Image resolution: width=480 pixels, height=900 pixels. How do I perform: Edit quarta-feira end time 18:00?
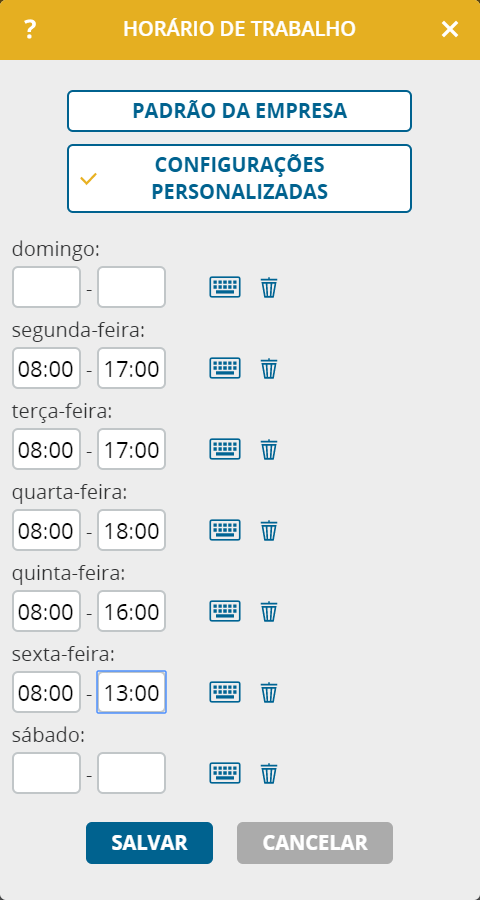(x=131, y=530)
